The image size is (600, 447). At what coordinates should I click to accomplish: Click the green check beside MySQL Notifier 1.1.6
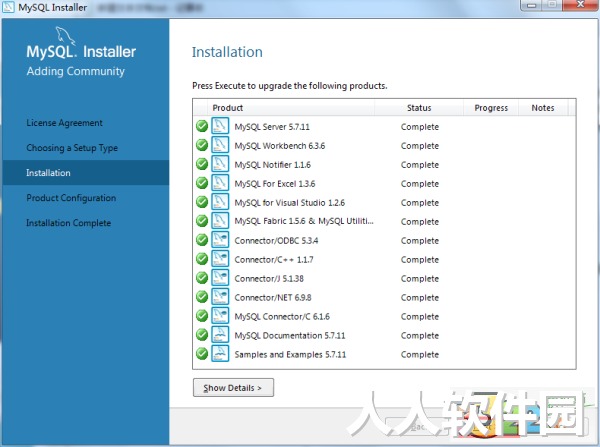(202, 164)
